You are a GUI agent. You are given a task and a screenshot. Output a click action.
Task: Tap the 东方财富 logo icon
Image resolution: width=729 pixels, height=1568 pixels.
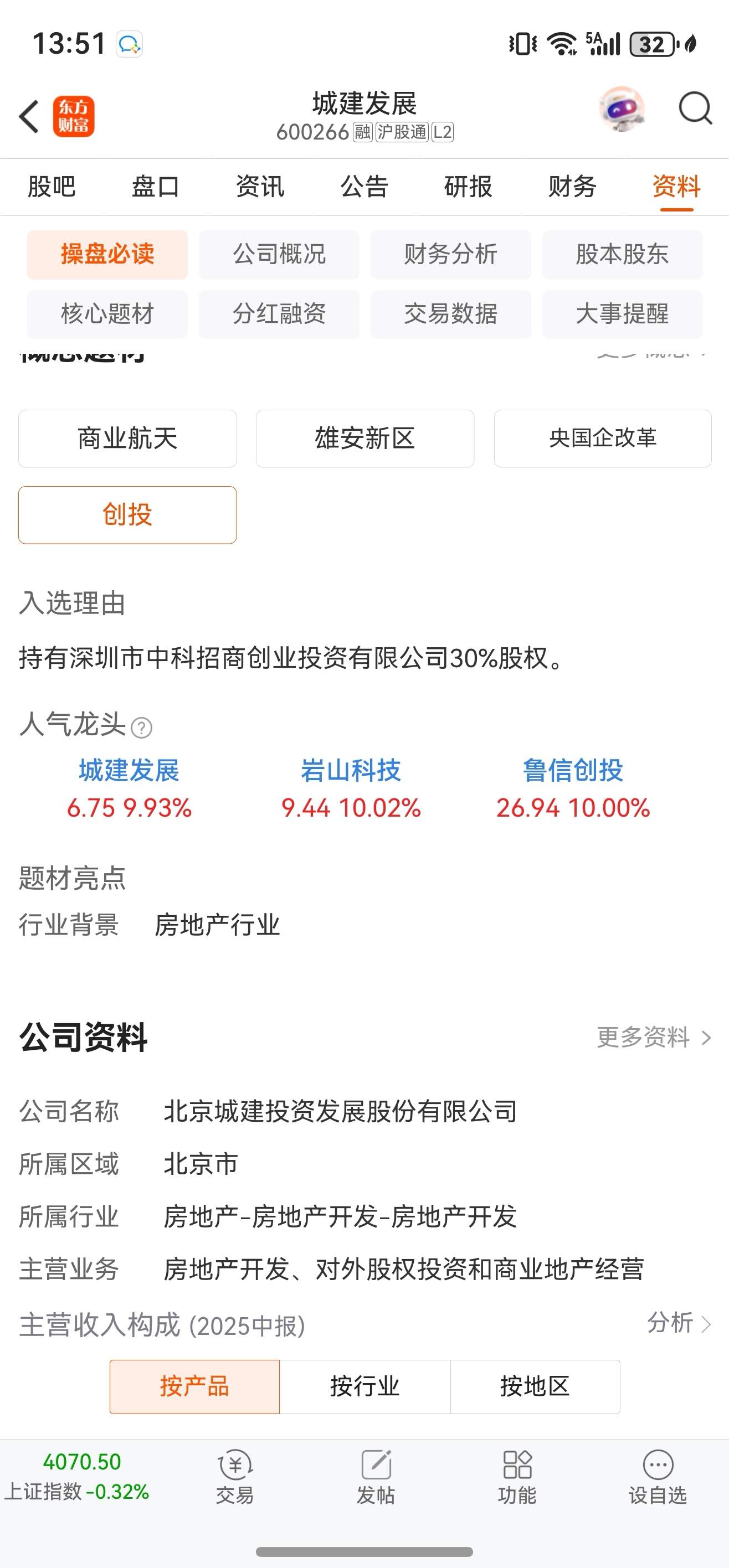click(x=74, y=116)
